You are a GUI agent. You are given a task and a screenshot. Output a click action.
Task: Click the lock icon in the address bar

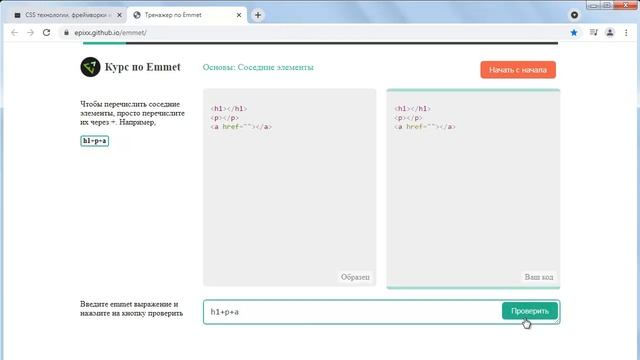[66, 33]
